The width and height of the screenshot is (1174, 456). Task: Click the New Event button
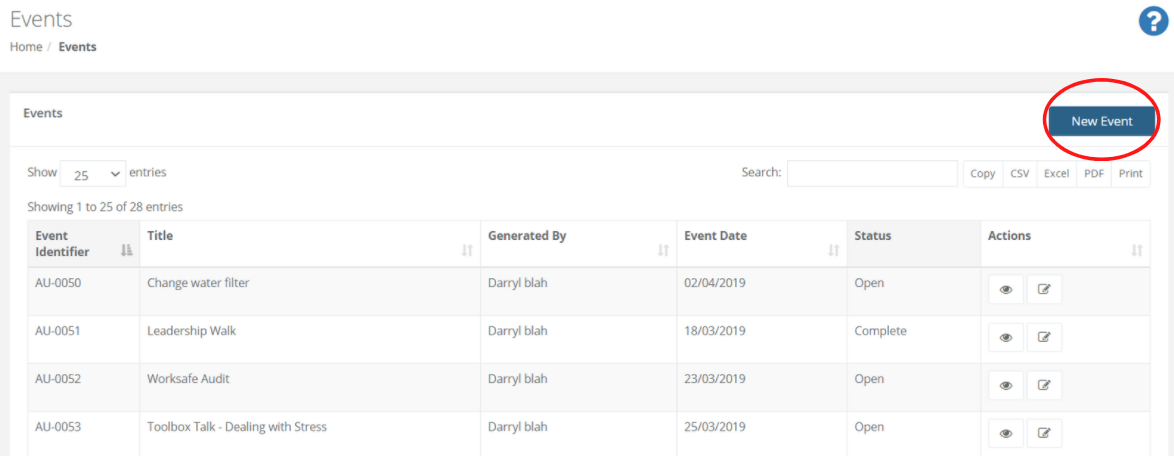1101,121
